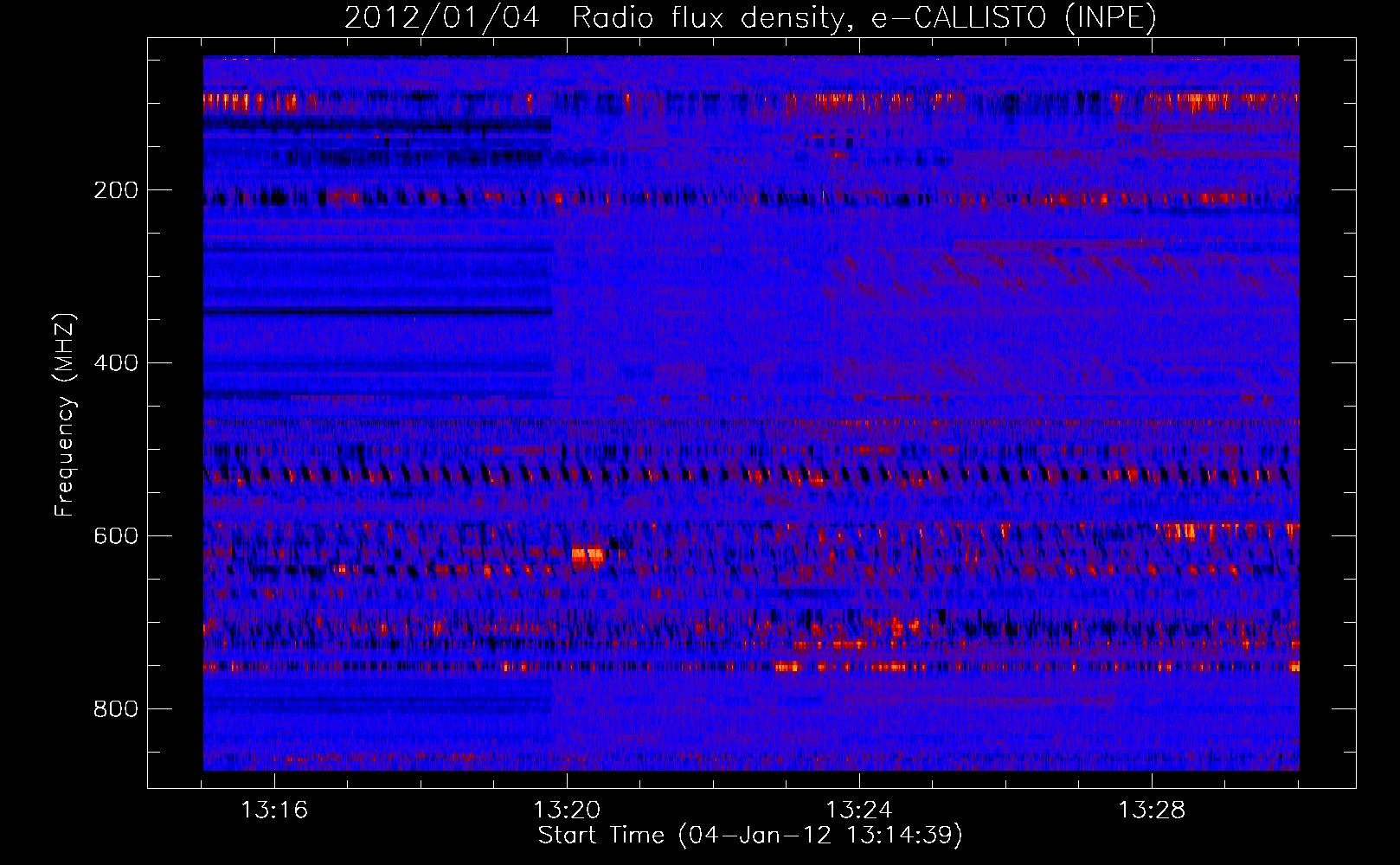Click the bright burst near 13:20 at 620 MHz
The width and height of the screenshot is (1400, 865).
click(588, 555)
